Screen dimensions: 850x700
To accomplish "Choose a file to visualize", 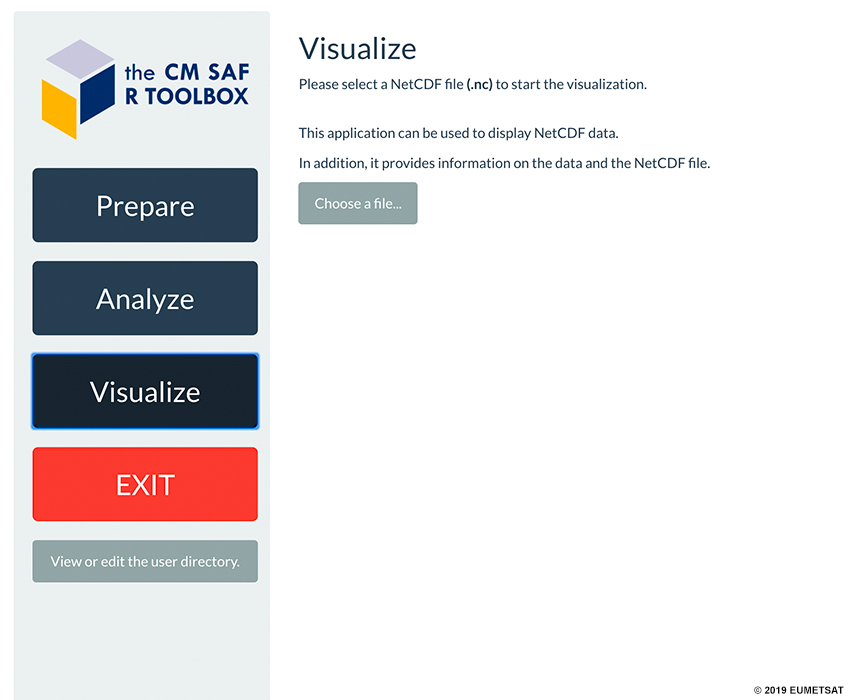I will (358, 203).
